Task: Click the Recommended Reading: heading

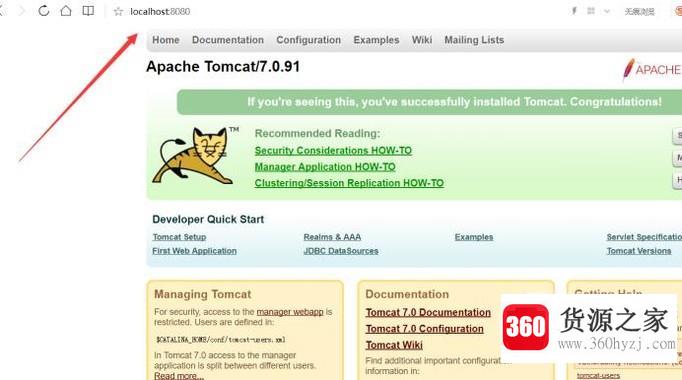Action: pos(318,133)
